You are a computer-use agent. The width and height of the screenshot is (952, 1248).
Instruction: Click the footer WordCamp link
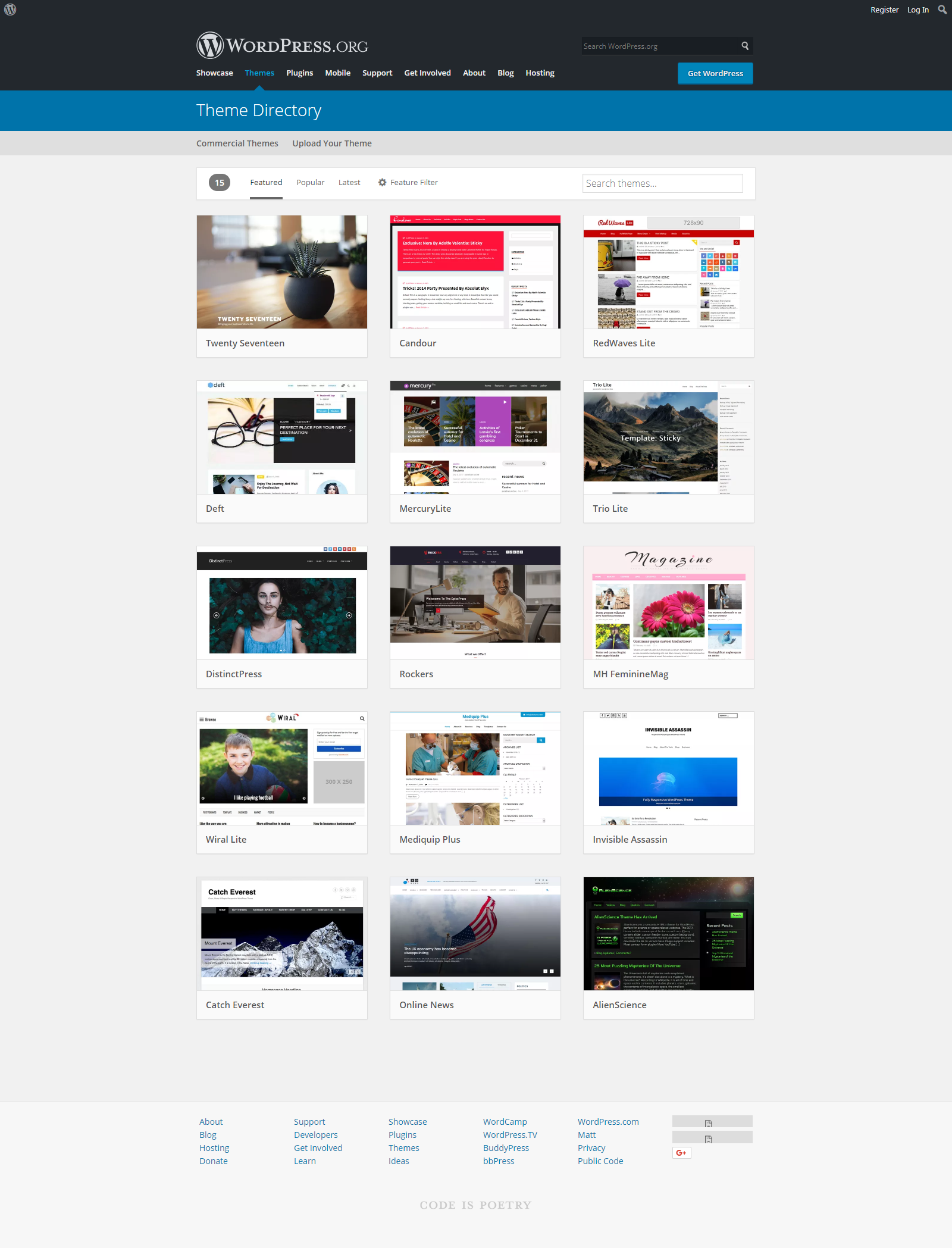(x=505, y=1122)
